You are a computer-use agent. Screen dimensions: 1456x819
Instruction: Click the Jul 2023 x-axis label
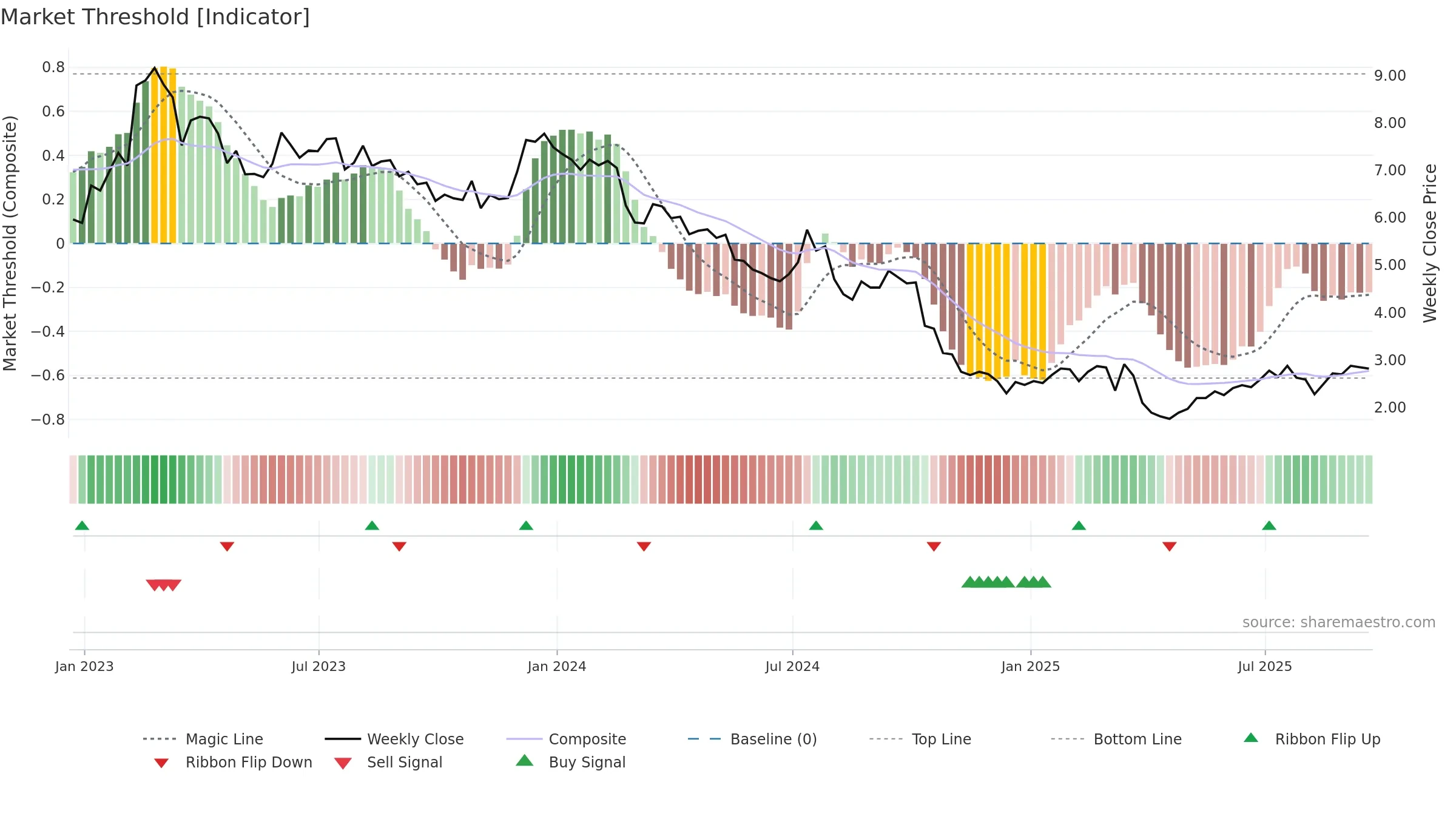click(318, 667)
